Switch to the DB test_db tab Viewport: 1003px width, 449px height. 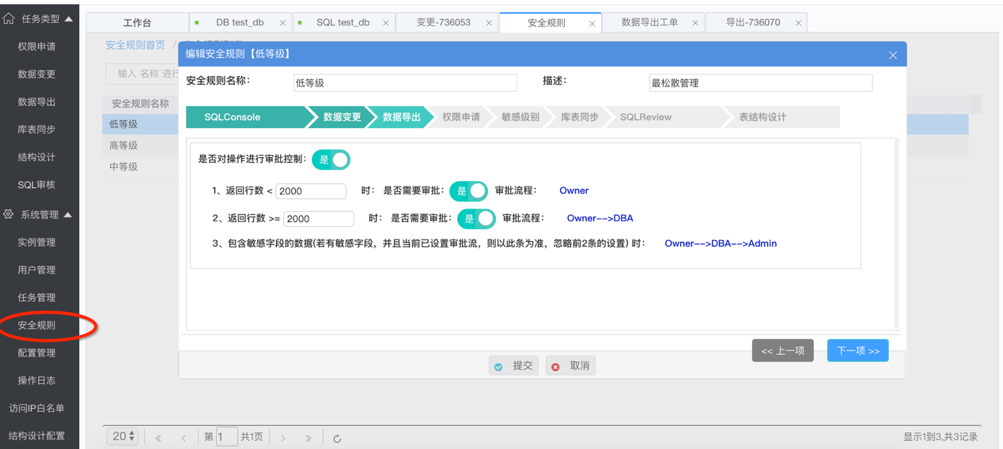click(240, 22)
